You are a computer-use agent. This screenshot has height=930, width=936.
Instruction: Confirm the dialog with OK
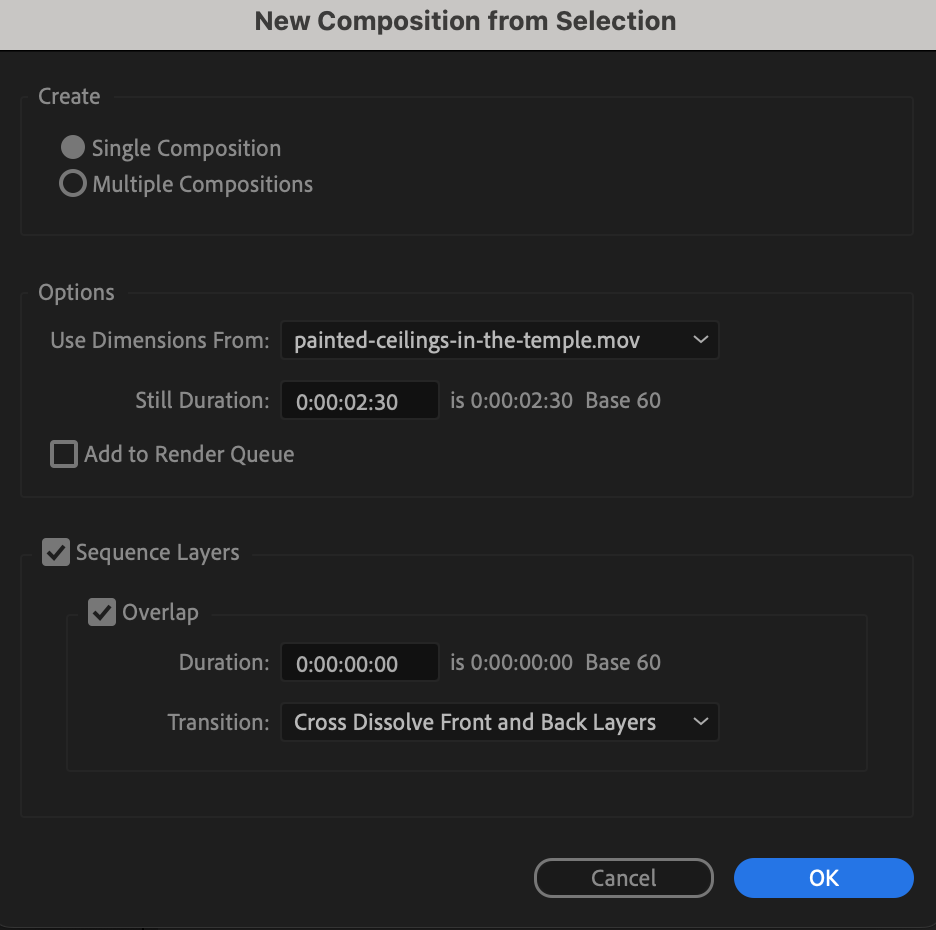(823, 878)
